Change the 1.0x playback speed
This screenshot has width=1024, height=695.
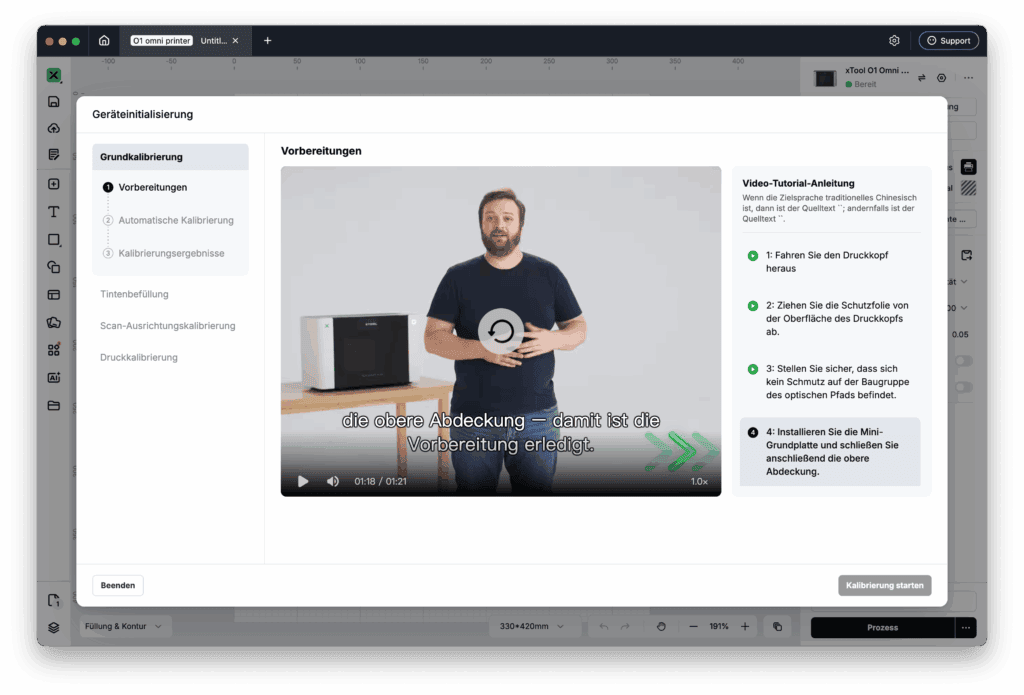699,481
